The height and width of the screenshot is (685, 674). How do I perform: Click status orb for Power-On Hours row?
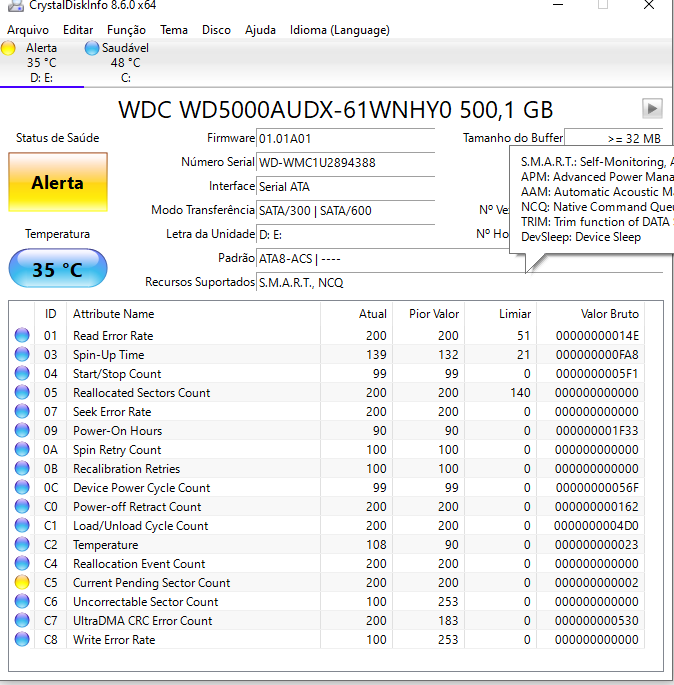(x=22, y=430)
